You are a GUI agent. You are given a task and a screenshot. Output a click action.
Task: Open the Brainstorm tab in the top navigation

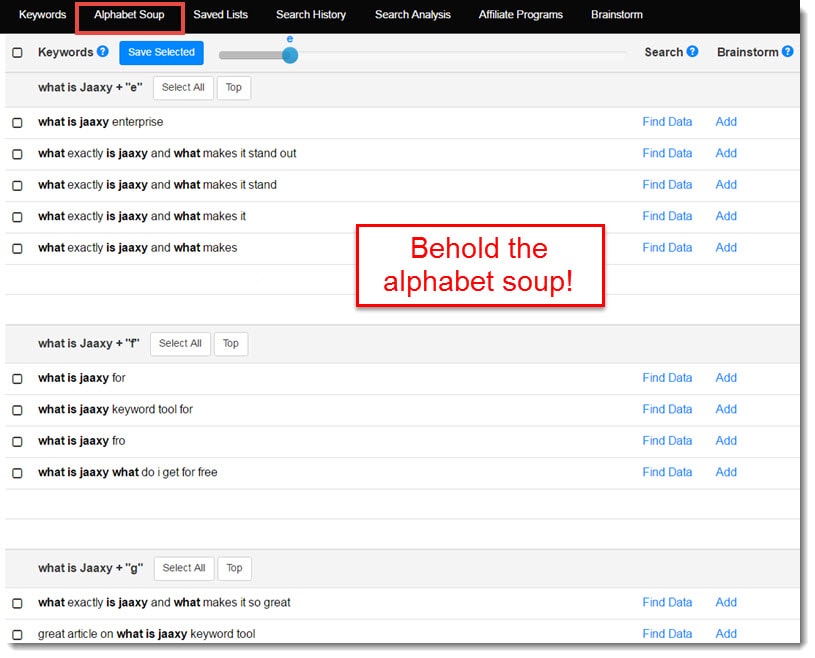617,15
